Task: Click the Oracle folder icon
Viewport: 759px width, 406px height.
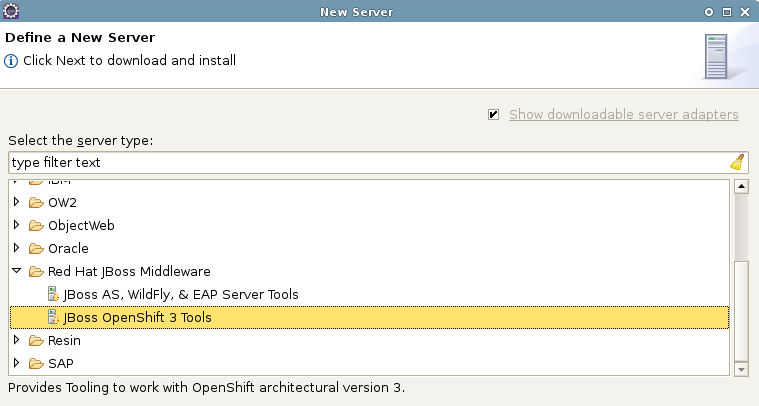Action: (x=36, y=248)
